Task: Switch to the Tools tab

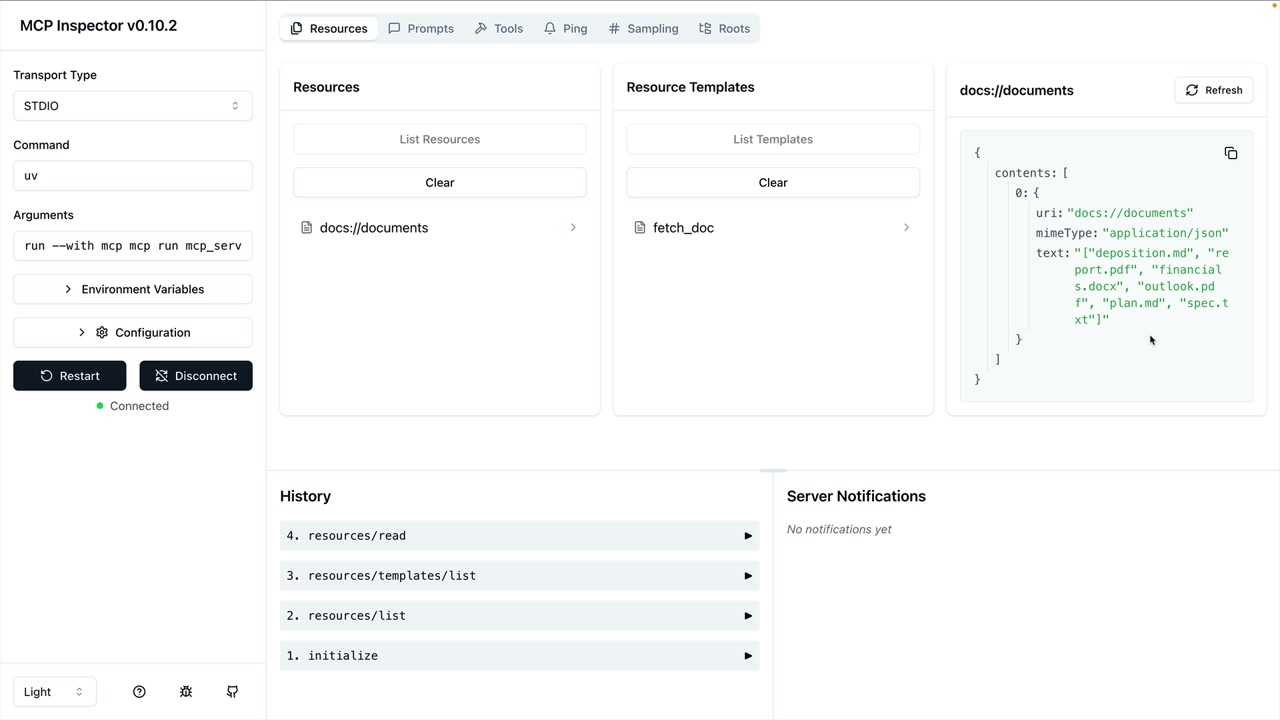Action: (499, 28)
